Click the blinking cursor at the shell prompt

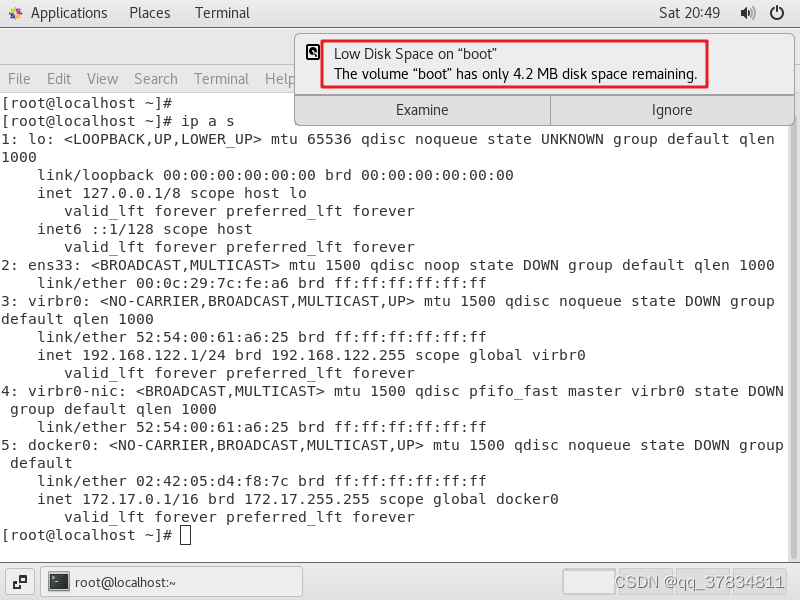tap(187, 536)
